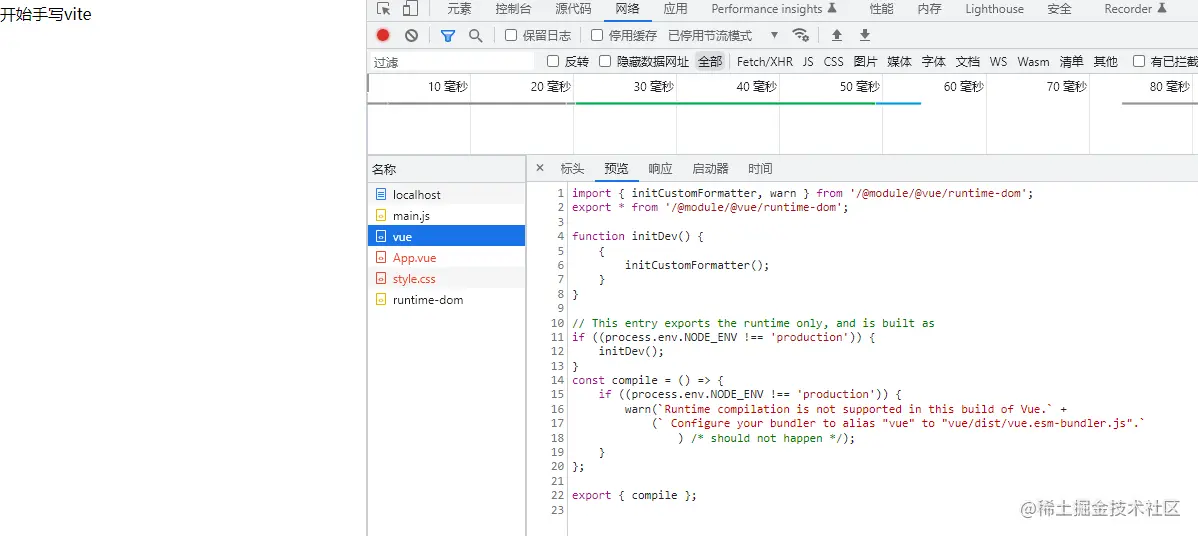The width and height of the screenshot is (1198, 536).
Task: Filter requests by 媒体 type
Action: click(899, 62)
